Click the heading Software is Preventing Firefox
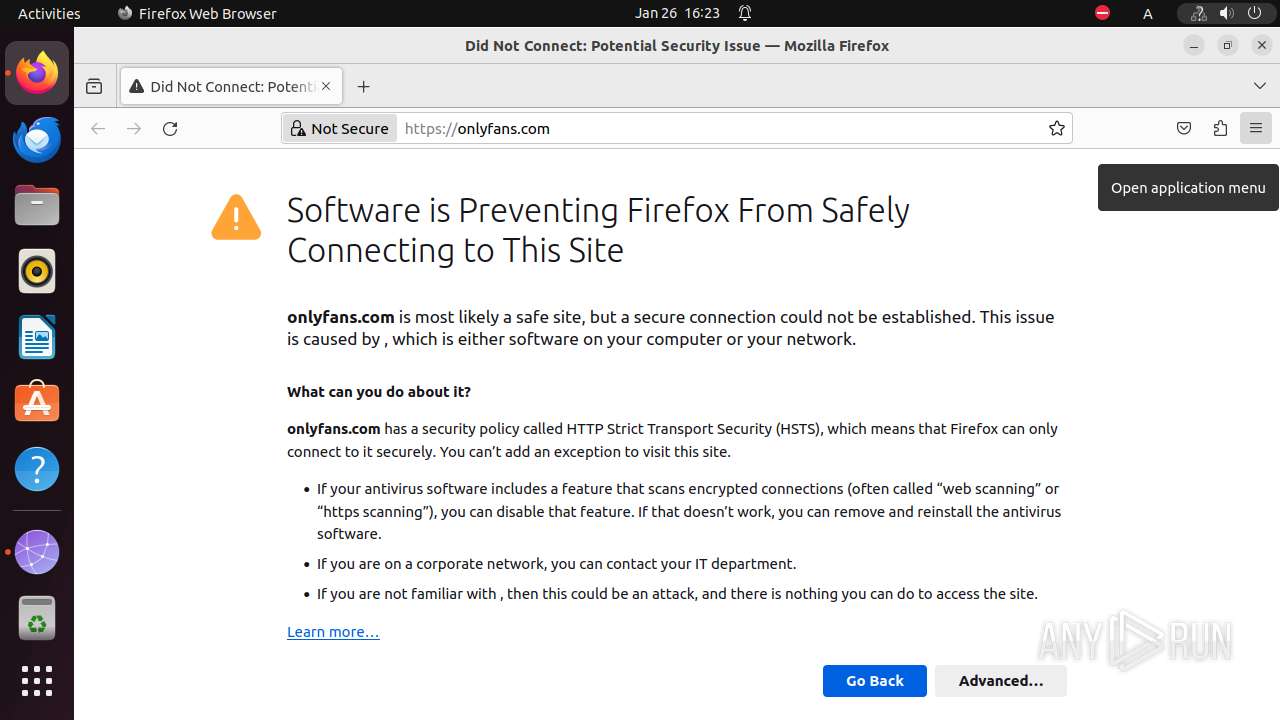Viewport: 1280px width, 720px height. [598, 230]
